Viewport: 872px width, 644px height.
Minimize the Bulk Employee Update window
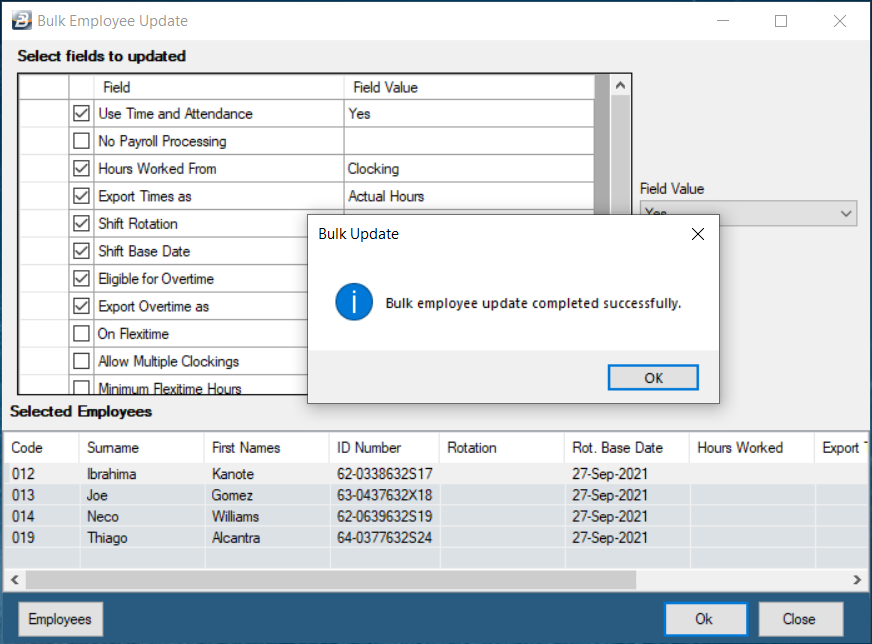coord(723,21)
